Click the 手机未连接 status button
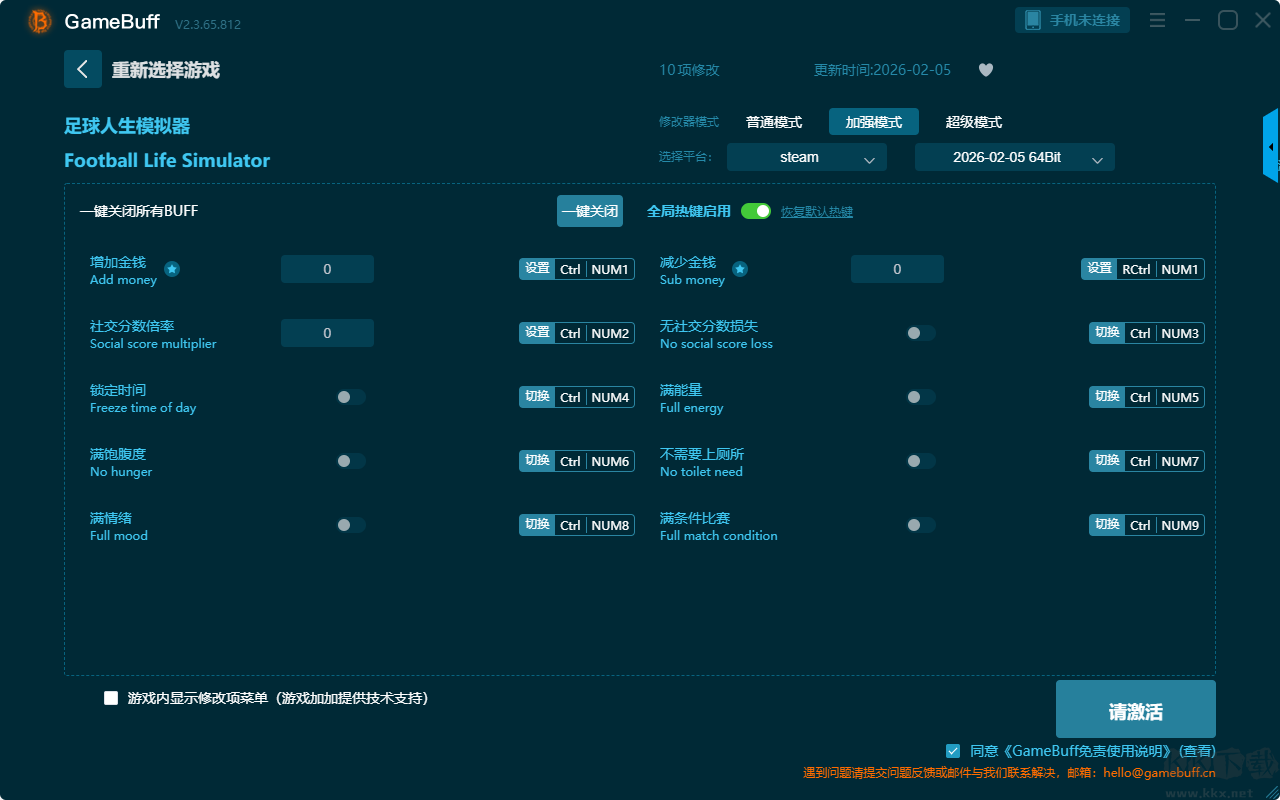This screenshot has height=800, width=1280. [x=1073, y=20]
